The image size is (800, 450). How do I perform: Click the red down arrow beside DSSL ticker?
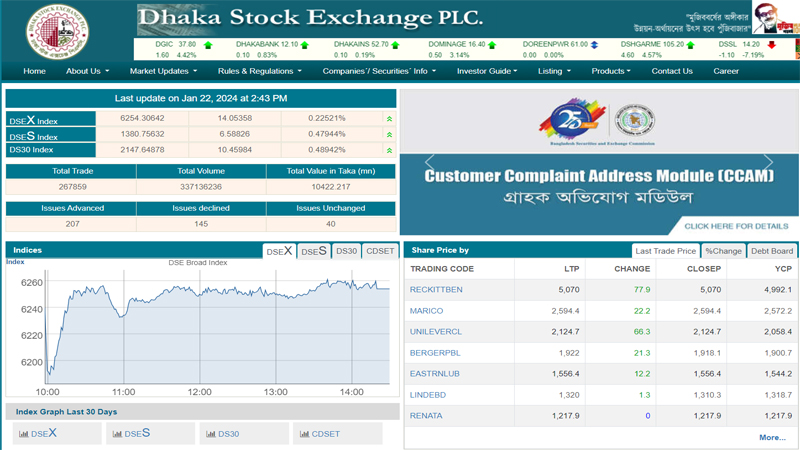pyautogui.click(x=772, y=45)
